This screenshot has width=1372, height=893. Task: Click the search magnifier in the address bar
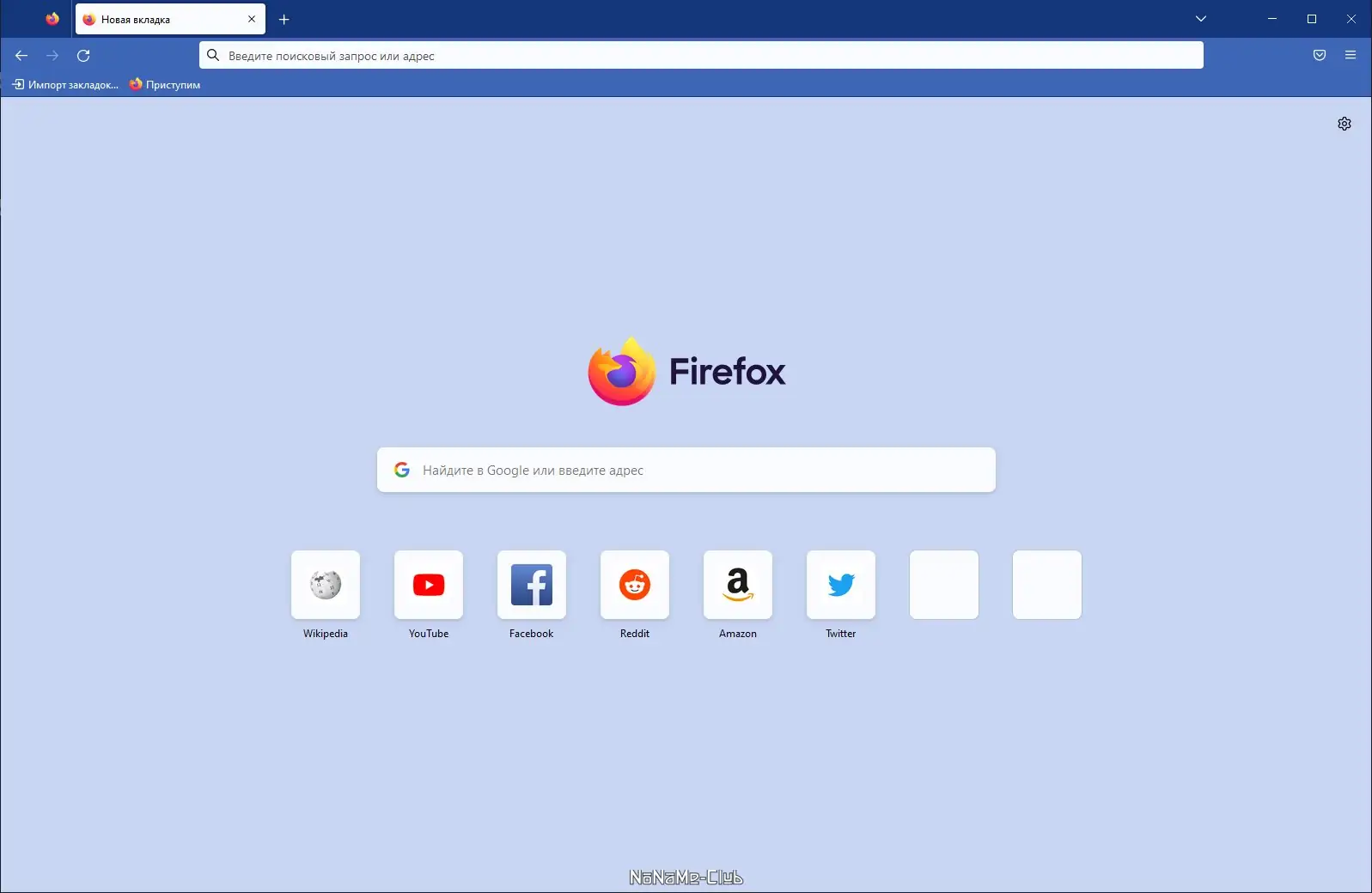(213, 56)
